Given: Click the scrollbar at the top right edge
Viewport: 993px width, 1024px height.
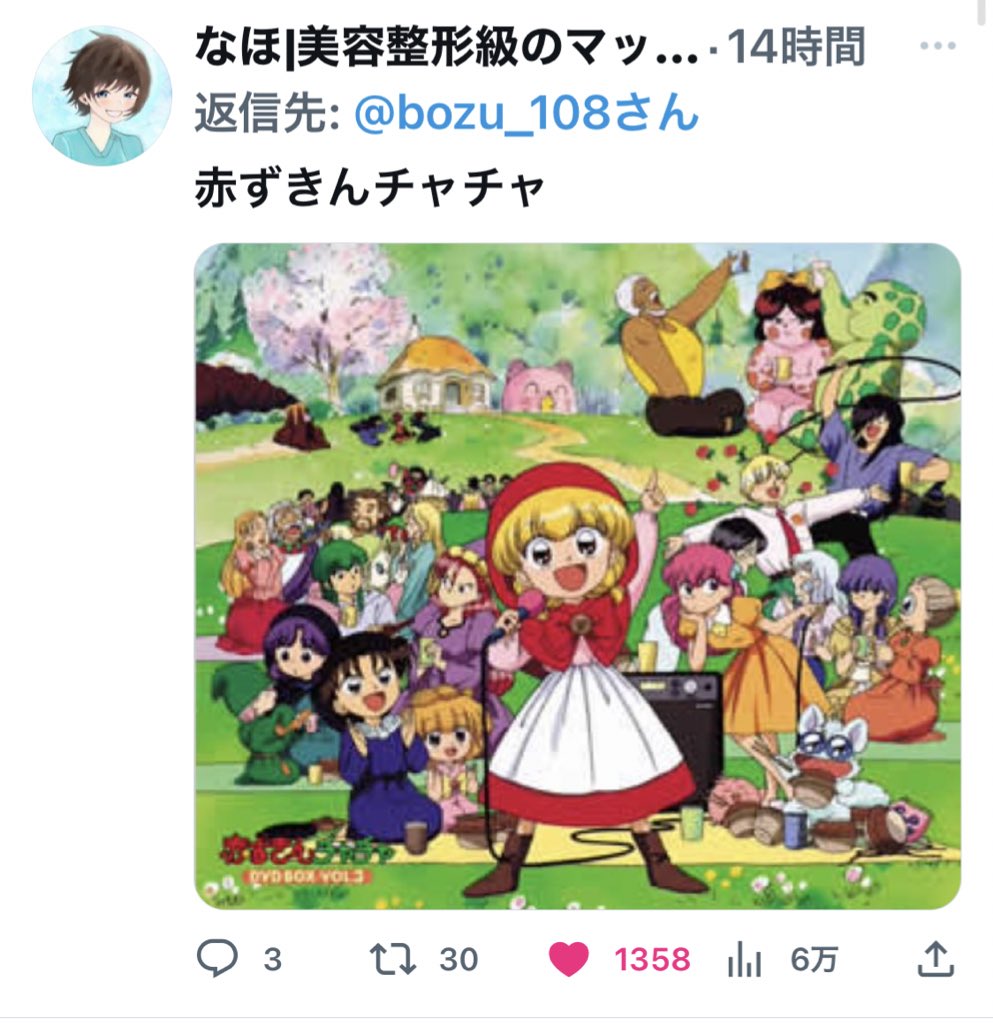Looking at the screenshot, I should point(980,13).
